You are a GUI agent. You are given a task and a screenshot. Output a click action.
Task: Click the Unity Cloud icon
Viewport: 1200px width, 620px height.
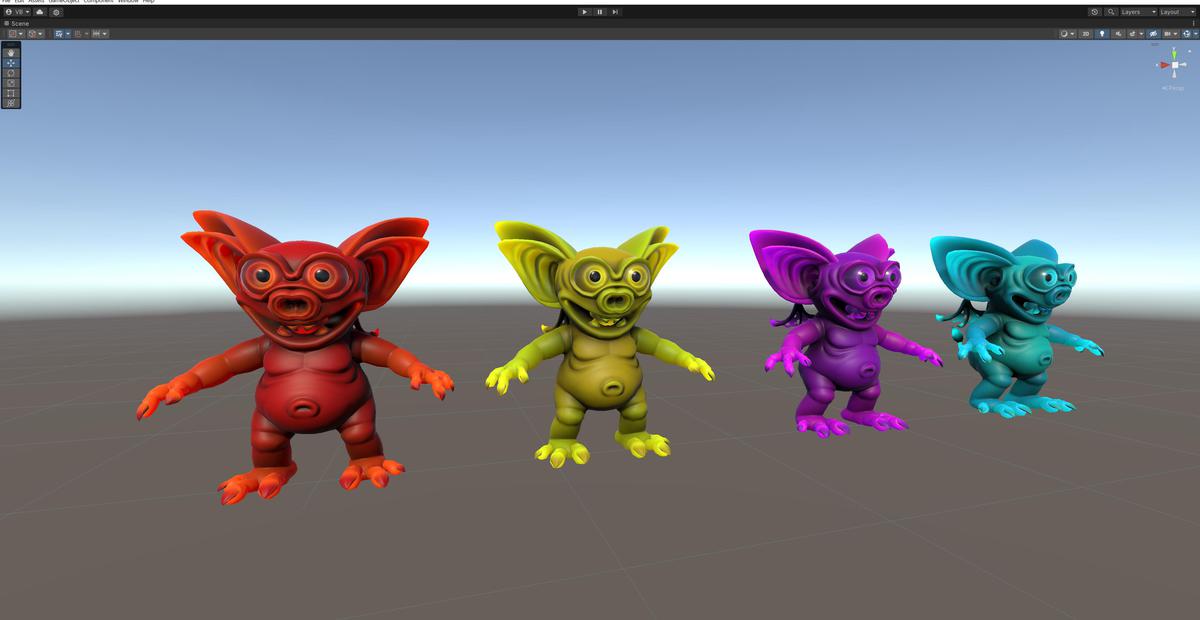pyautogui.click(x=40, y=12)
